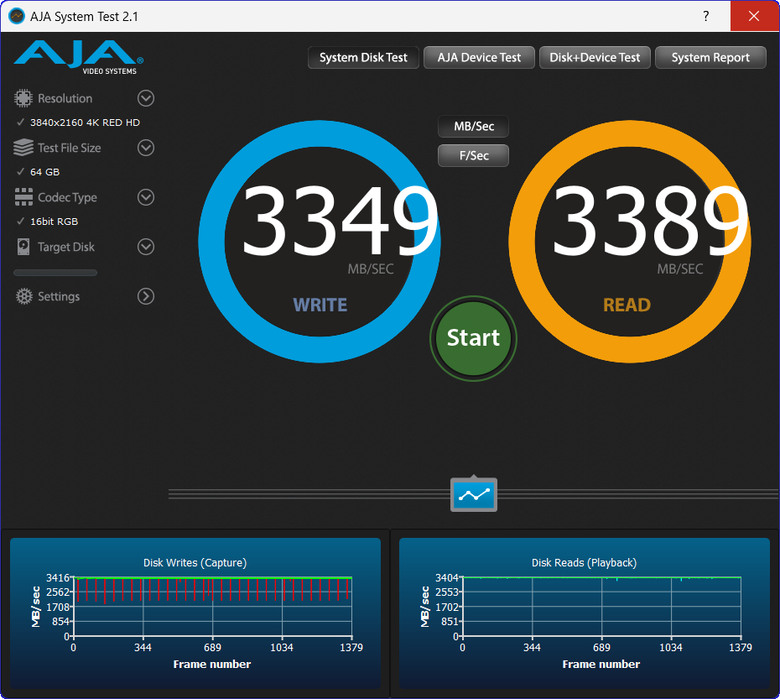Screen dimensions: 780x699
Task: Click the 64 GB file size value
Action: point(45,172)
